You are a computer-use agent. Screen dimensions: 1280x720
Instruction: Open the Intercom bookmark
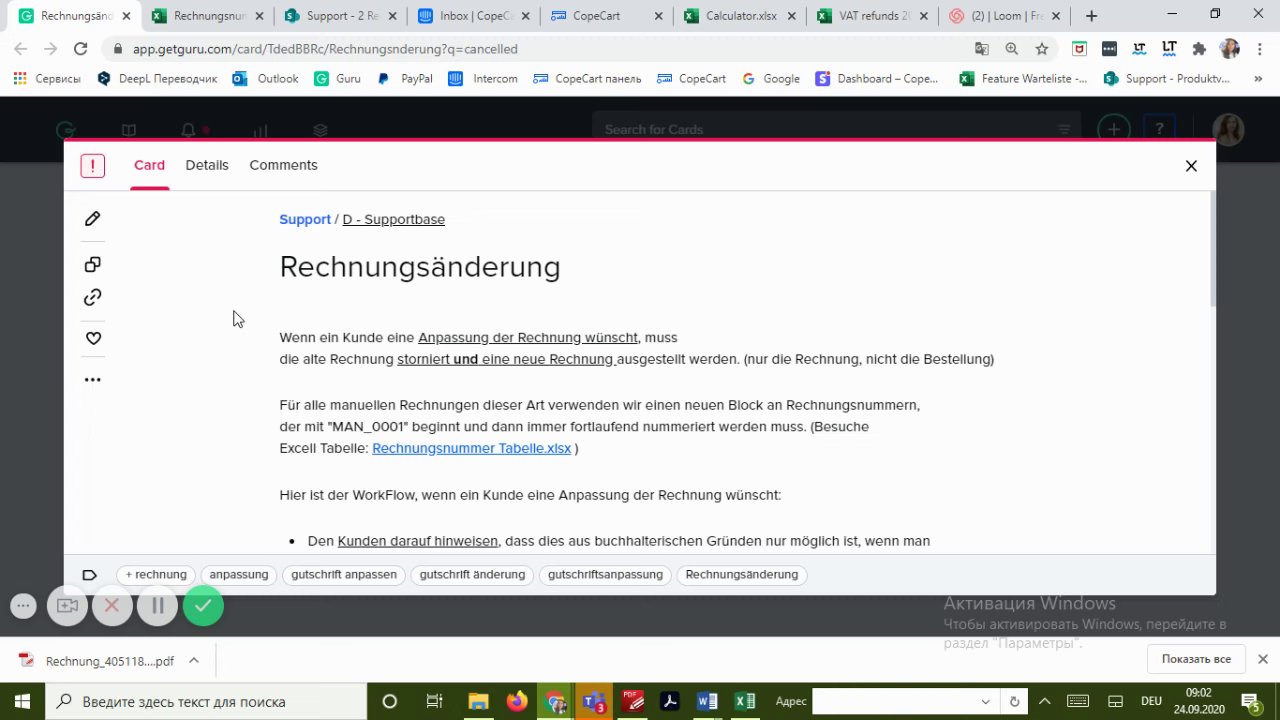482,78
